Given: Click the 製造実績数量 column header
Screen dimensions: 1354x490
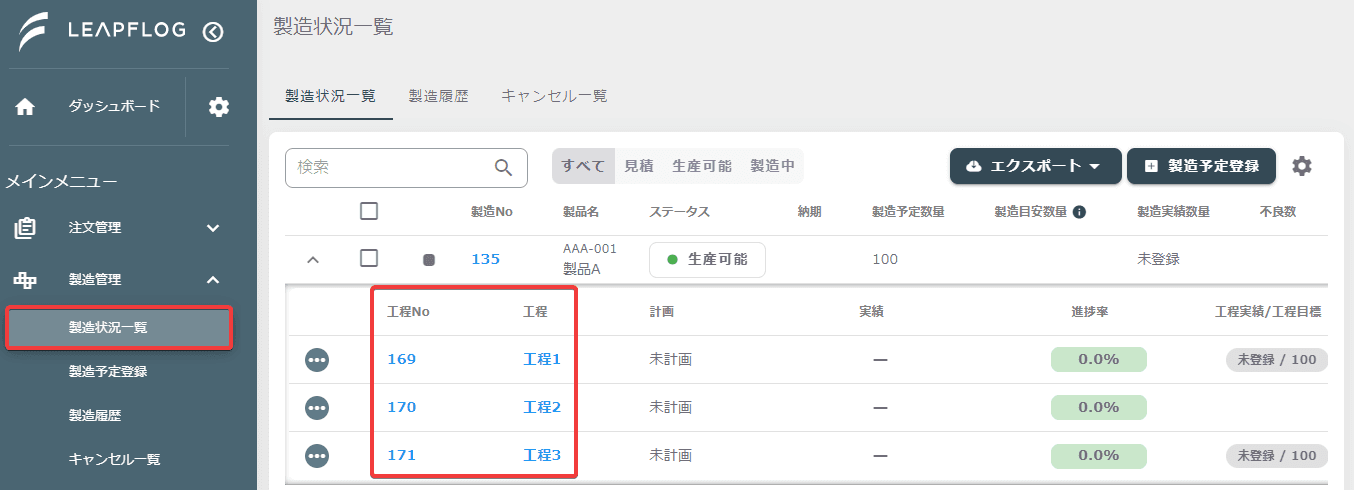Looking at the screenshot, I should pos(1174,212).
